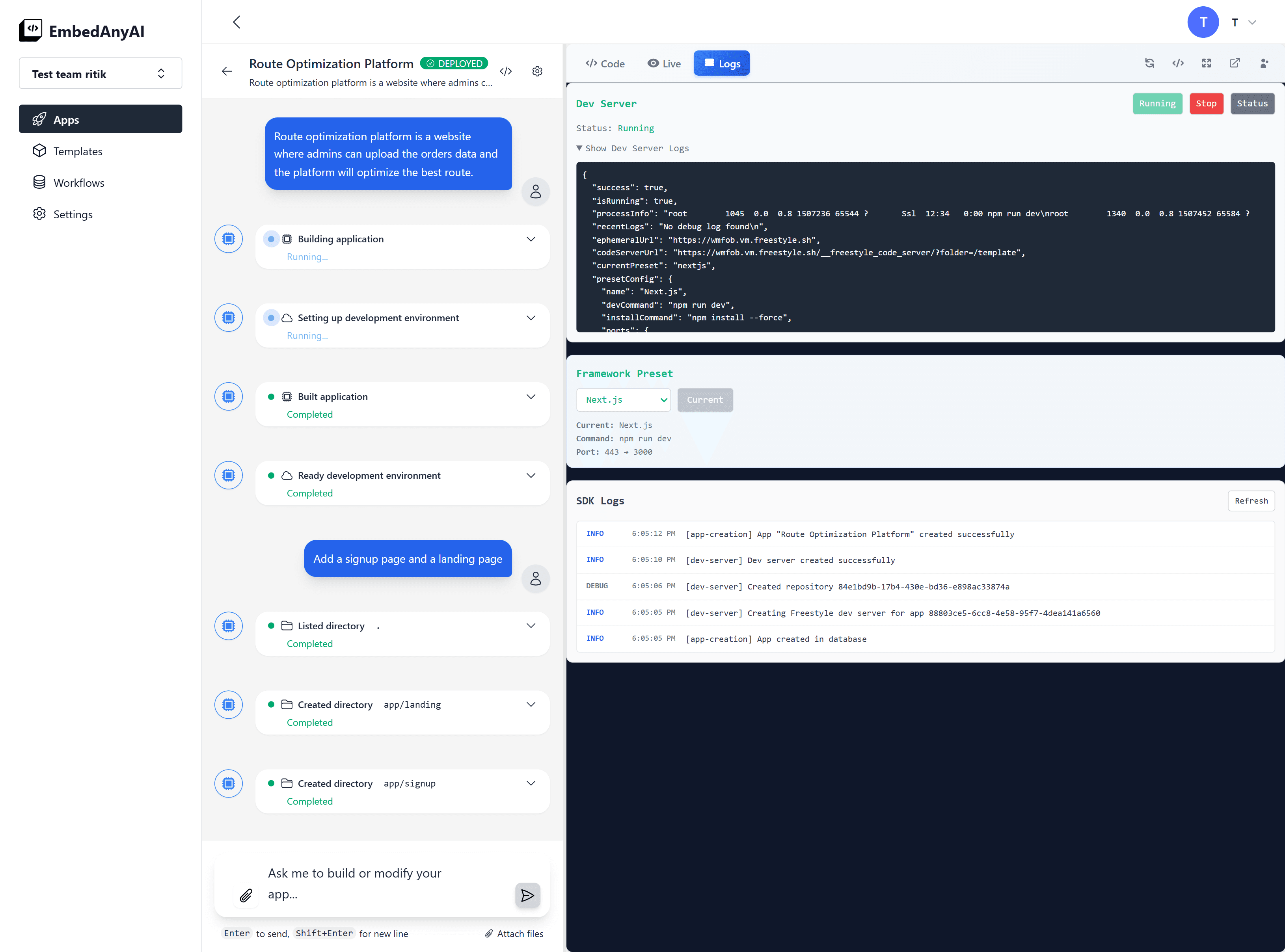The height and width of the screenshot is (952, 1285).
Task: Open the preview in fullscreen mode
Action: [x=1206, y=63]
